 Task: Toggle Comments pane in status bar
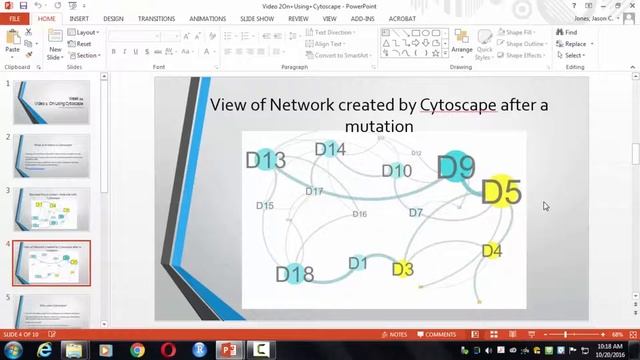(436, 335)
